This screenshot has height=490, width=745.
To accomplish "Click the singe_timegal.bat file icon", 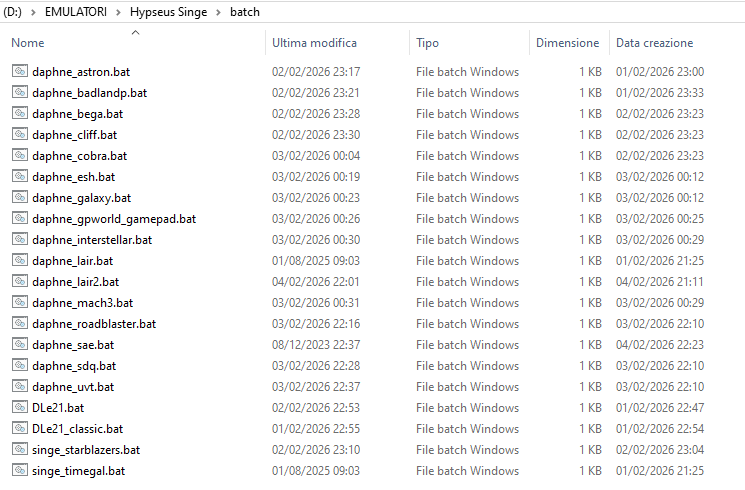I will 20,471.
